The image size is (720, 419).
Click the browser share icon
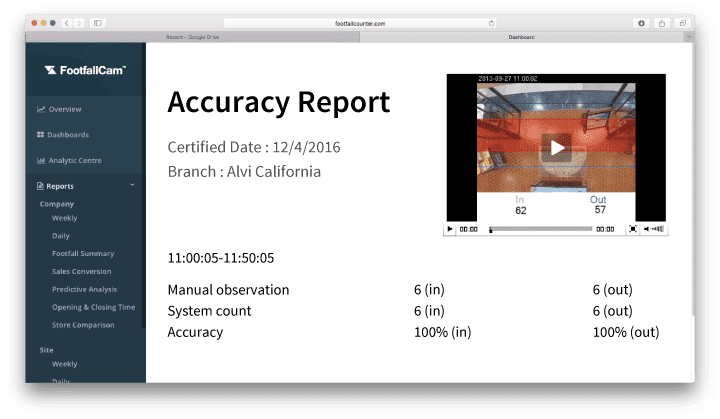[x=662, y=23]
